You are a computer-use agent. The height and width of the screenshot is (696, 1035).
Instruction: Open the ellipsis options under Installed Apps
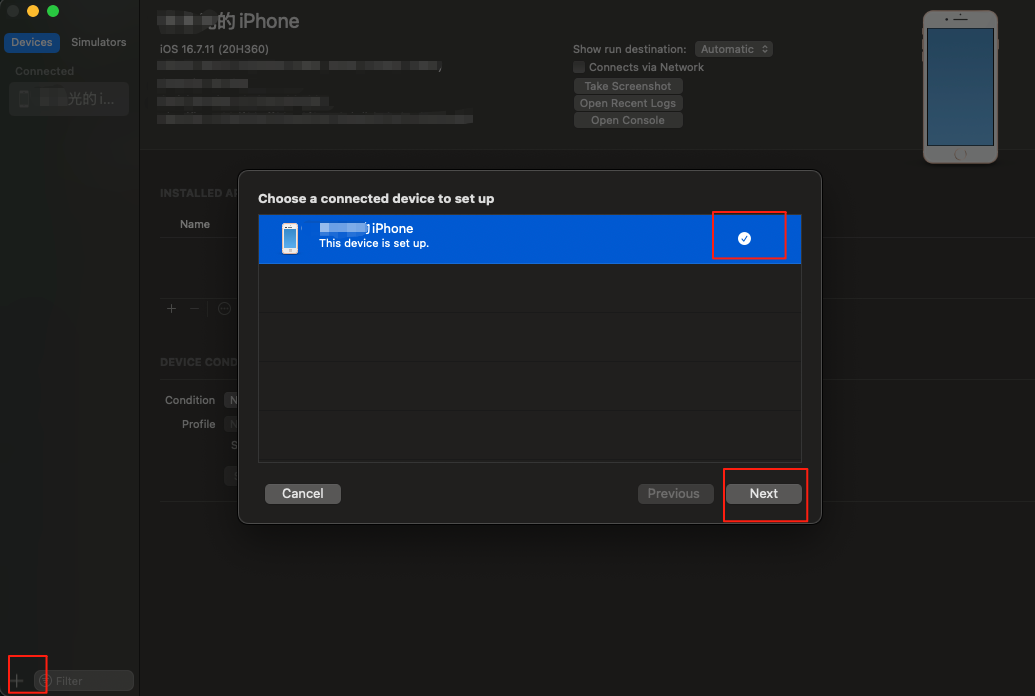[224, 309]
